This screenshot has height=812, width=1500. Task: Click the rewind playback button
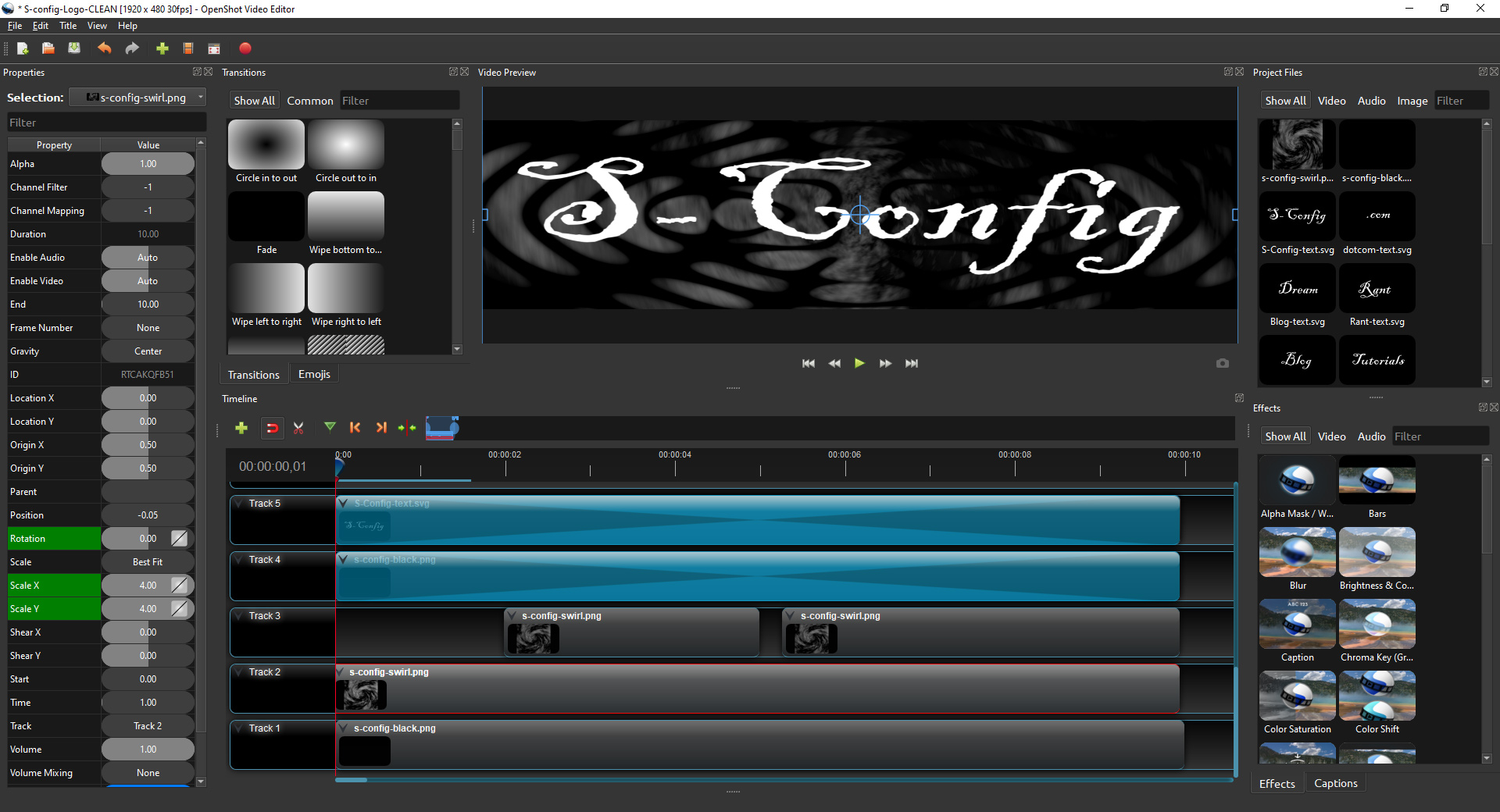[x=834, y=363]
